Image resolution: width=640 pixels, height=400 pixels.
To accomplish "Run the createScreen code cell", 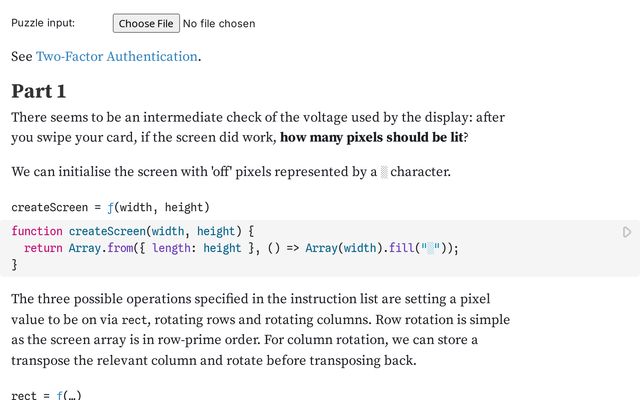I will click(627, 232).
